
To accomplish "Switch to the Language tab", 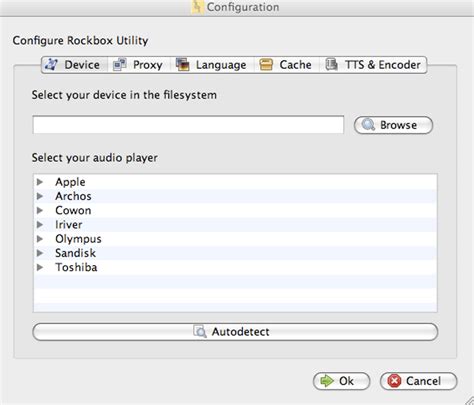I will (x=212, y=65).
